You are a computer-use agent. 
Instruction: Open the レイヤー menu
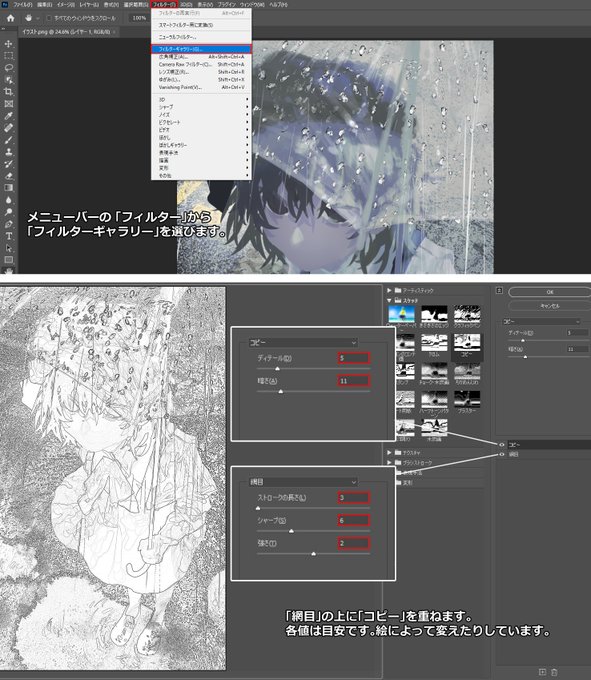click(89, 5)
